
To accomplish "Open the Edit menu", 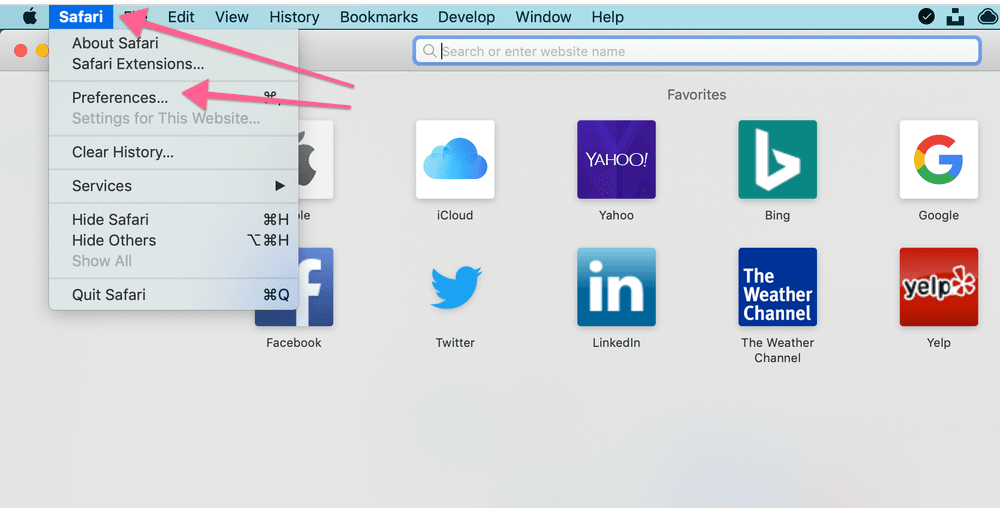I will (181, 17).
